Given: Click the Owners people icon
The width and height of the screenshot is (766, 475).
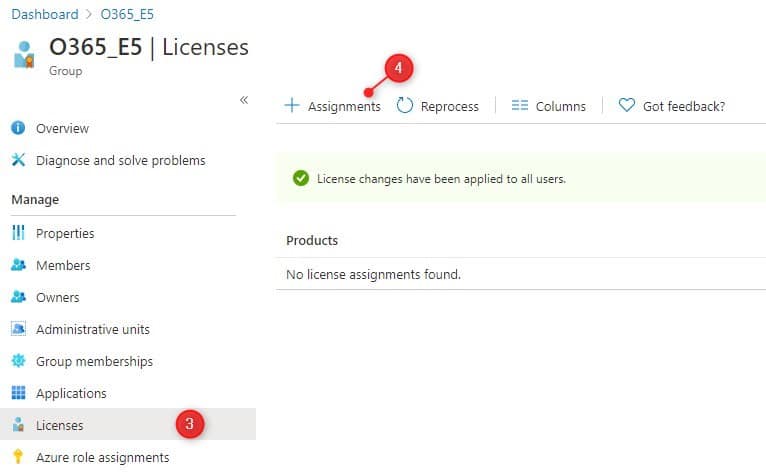Looking at the screenshot, I should pos(18,297).
